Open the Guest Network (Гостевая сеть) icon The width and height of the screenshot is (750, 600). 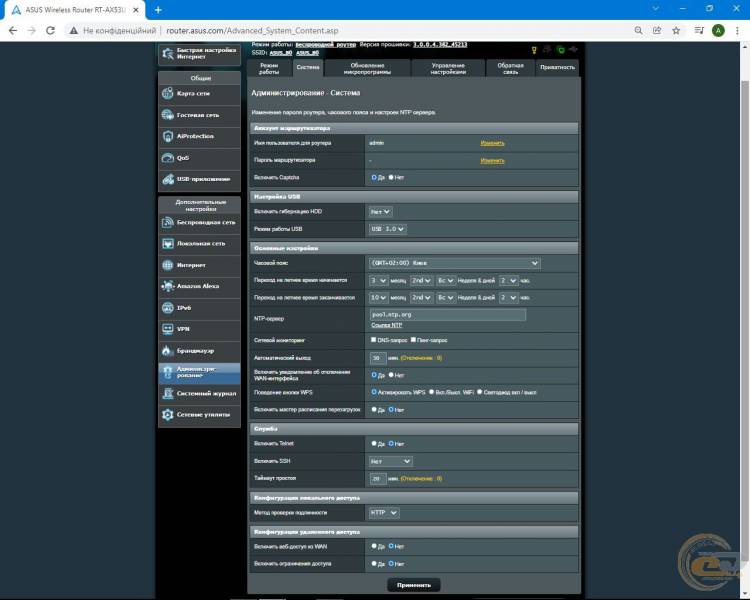pyautogui.click(x=167, y=115)
